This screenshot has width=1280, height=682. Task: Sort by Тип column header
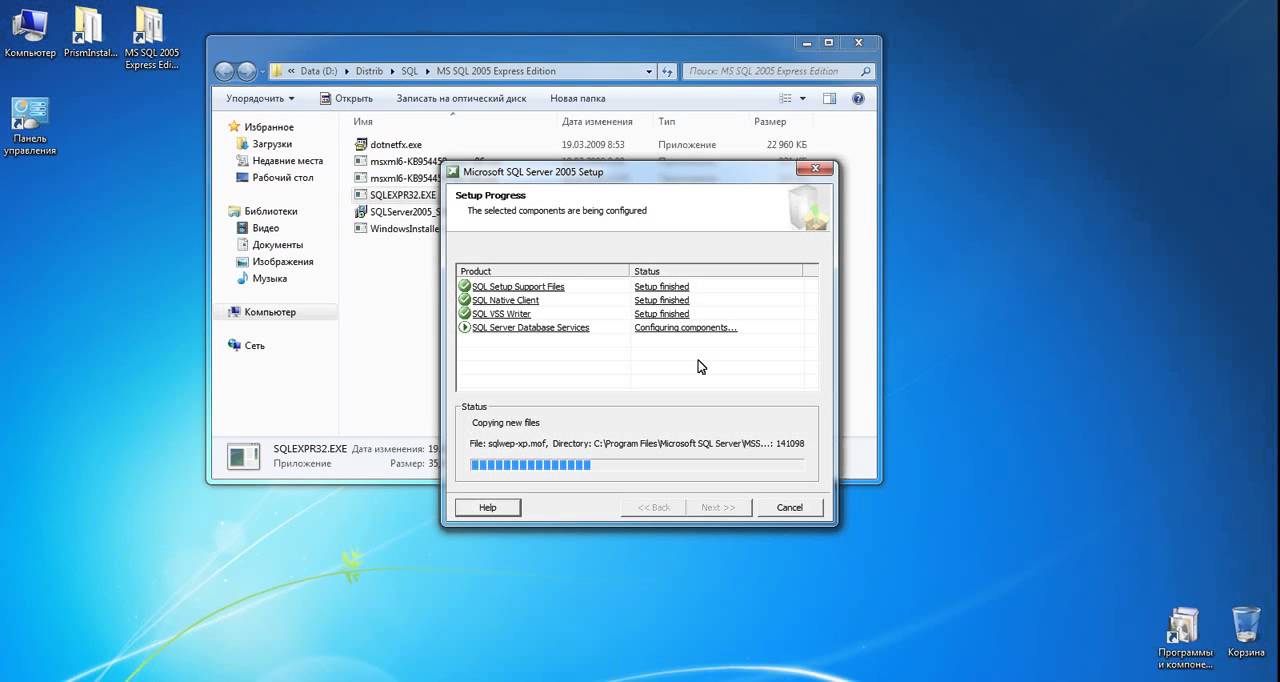click(x=666, y=122)
